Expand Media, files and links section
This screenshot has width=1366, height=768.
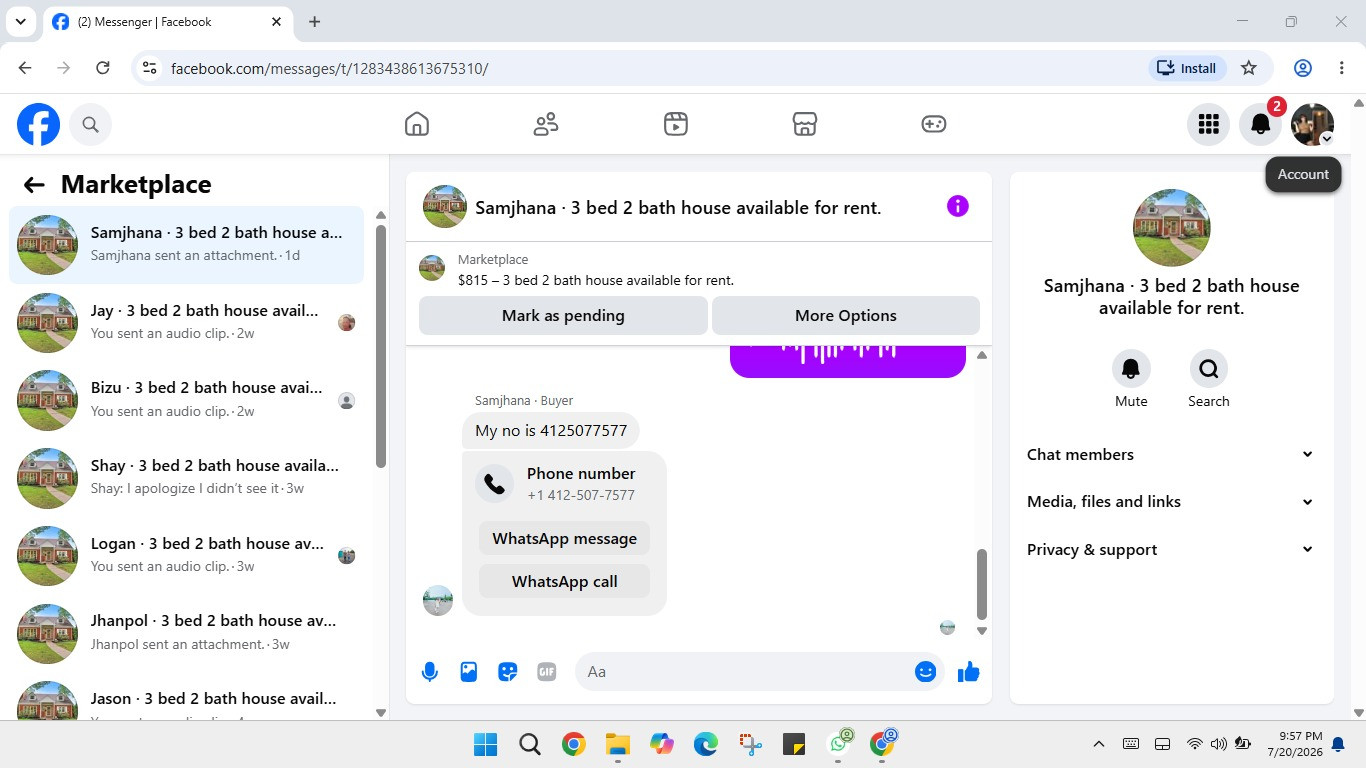(x=1170, y=502)
